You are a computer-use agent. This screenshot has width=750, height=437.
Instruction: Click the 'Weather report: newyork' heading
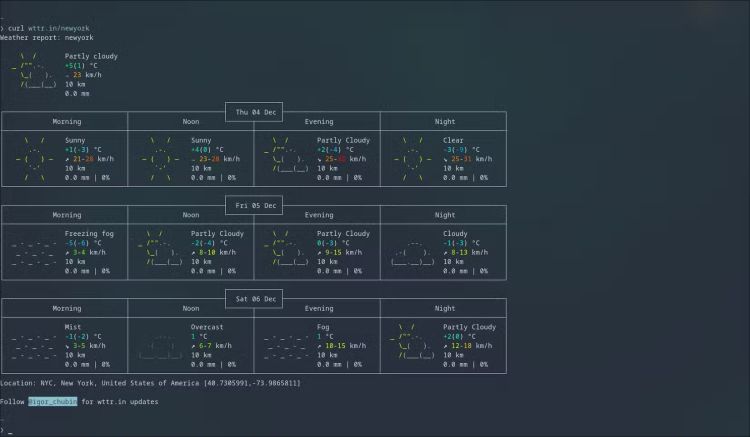(47, 37)
